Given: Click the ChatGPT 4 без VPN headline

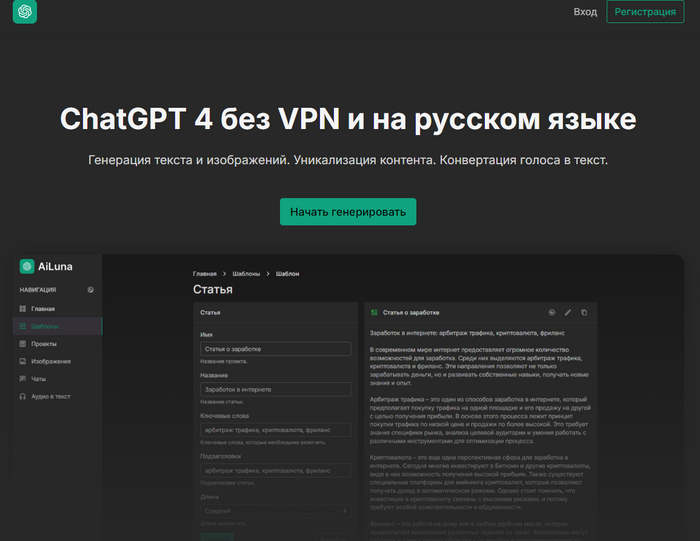Looking at the screenshot, I should click(348, 119).
